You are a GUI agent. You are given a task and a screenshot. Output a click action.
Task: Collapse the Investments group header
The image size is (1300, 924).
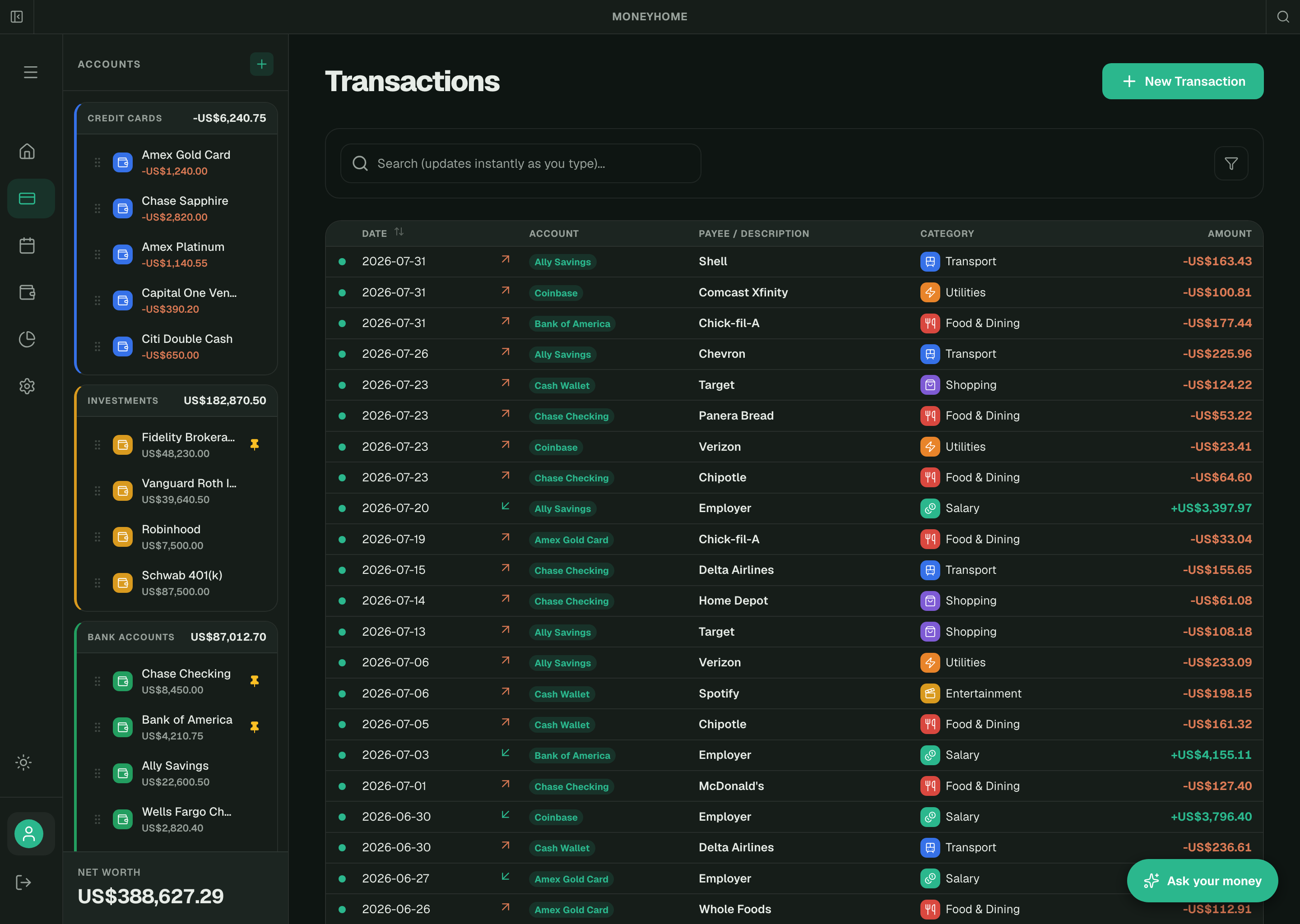point(176,401)
